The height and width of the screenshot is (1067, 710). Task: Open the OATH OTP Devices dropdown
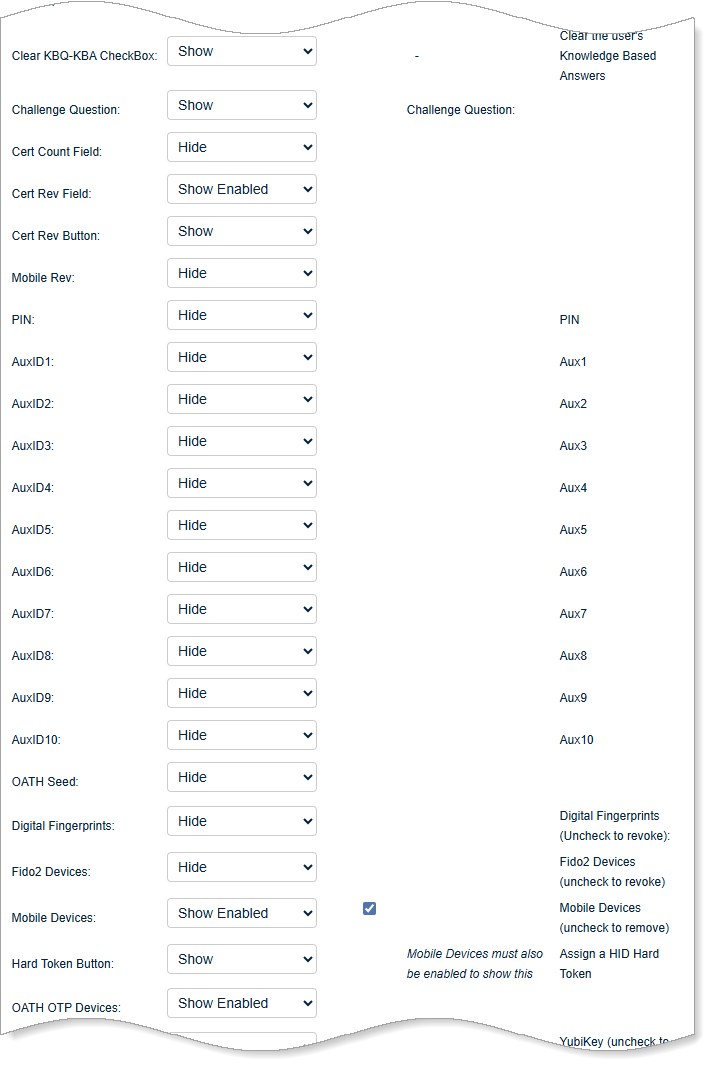point(241,1003)
